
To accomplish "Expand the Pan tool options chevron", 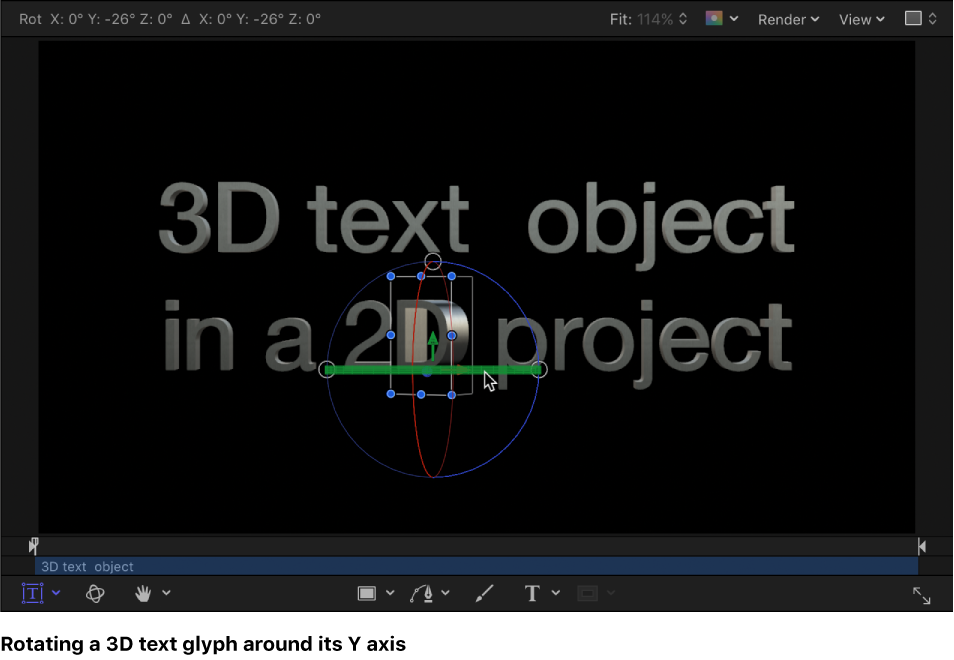I will pyautogui.click(x=167, y=593).
